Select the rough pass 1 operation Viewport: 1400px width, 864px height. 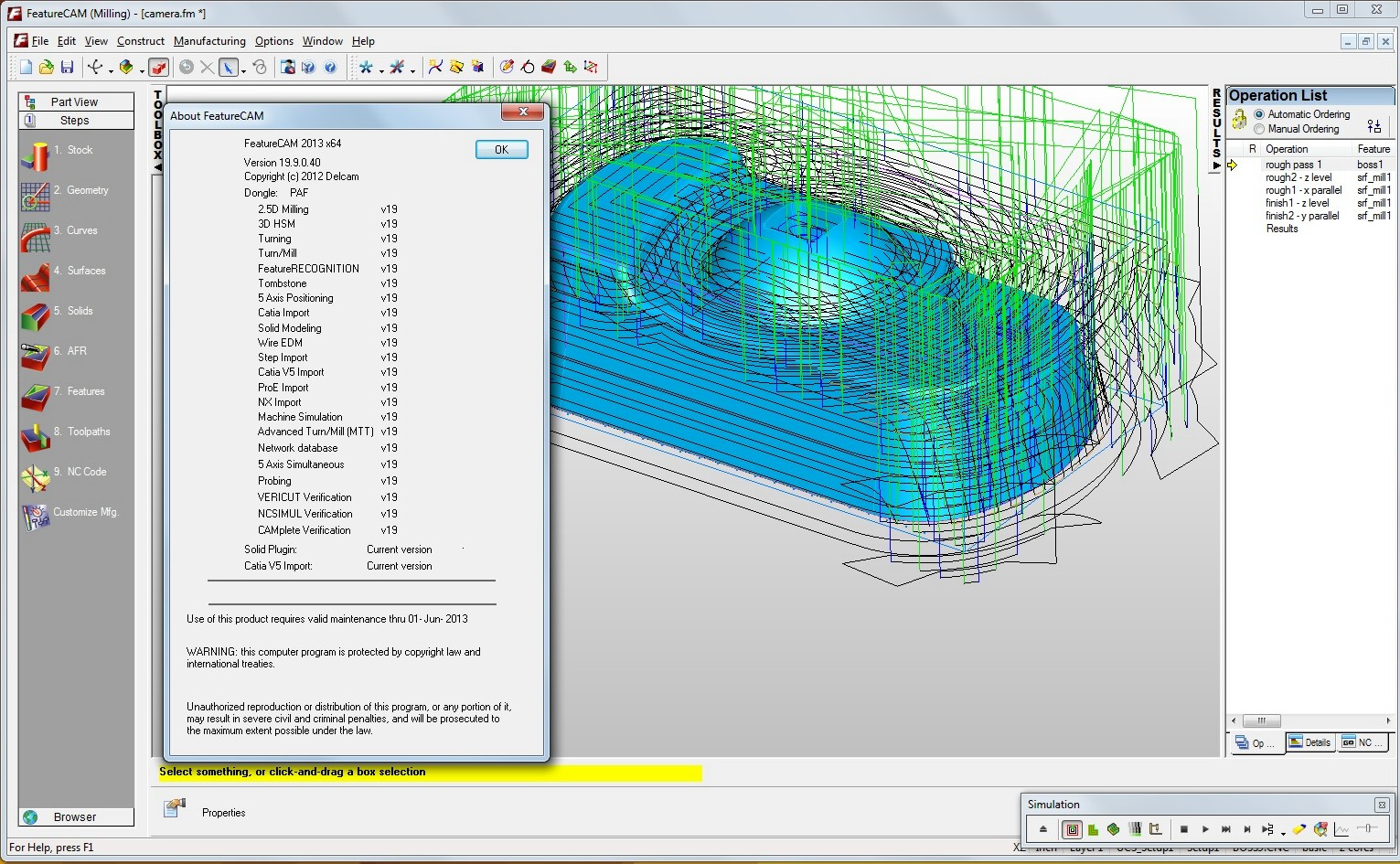(1293, 165)
